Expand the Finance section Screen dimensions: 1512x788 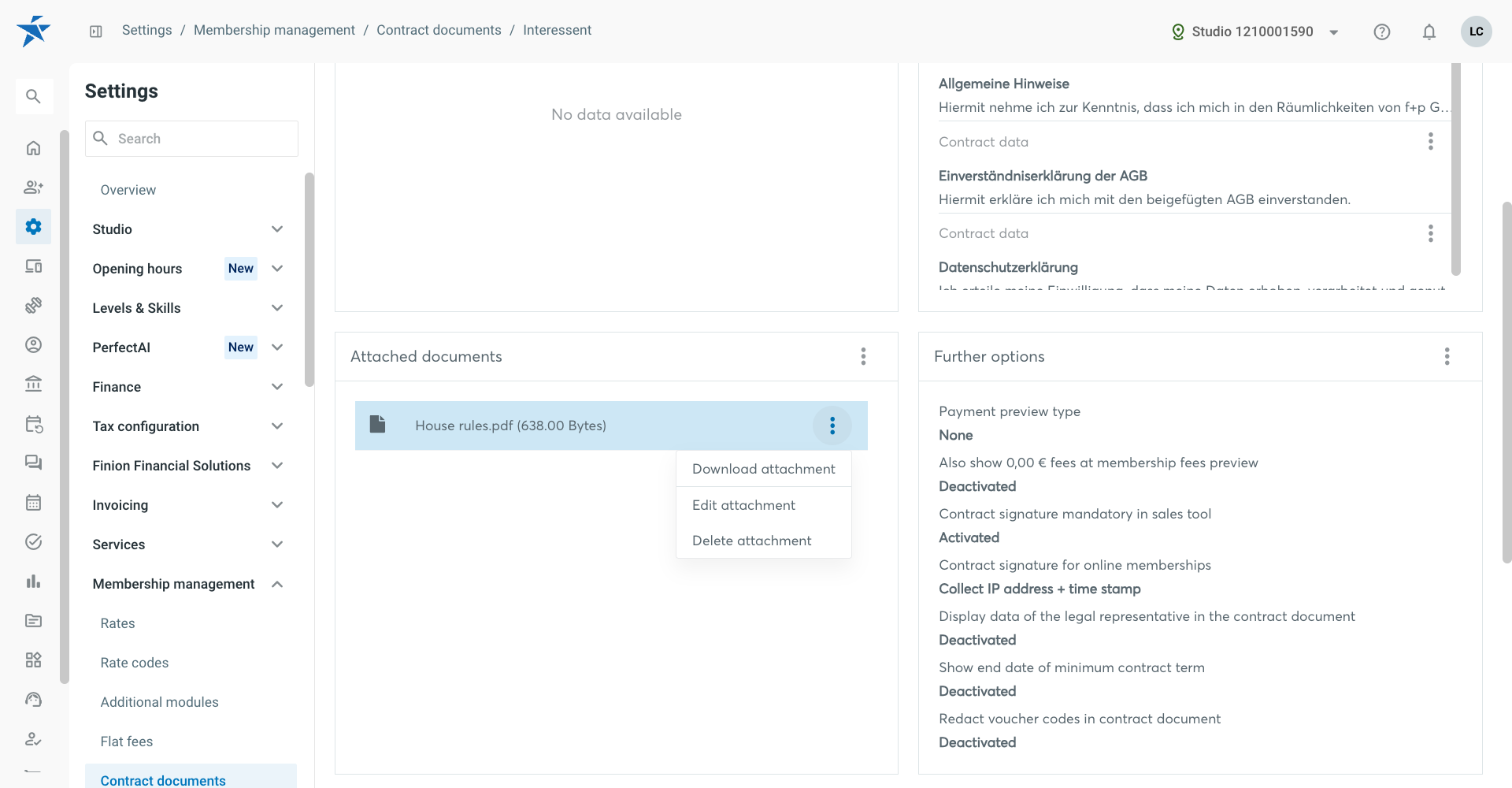tap(187, 387)
